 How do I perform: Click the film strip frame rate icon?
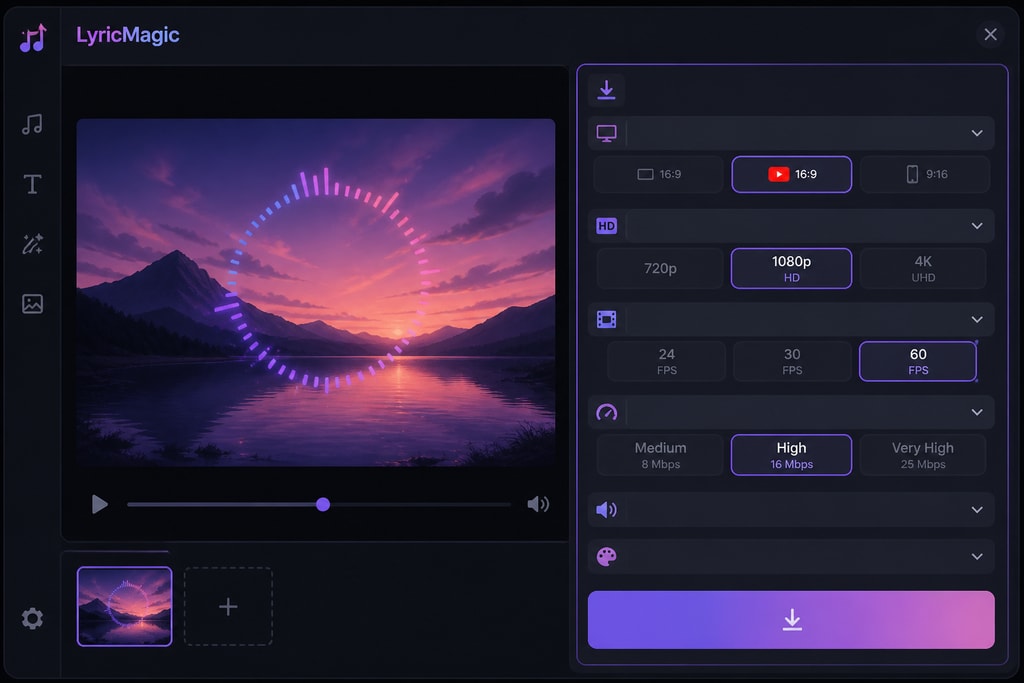click(606, 319)
